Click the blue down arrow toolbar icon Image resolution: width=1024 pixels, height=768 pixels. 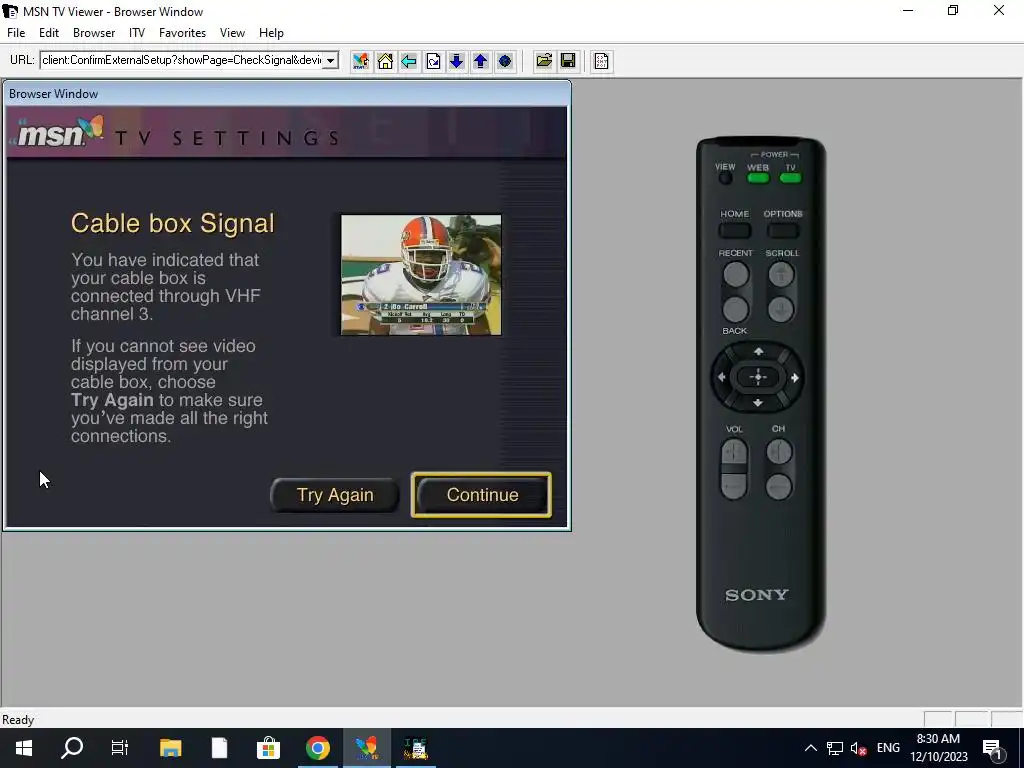(456, 61)
